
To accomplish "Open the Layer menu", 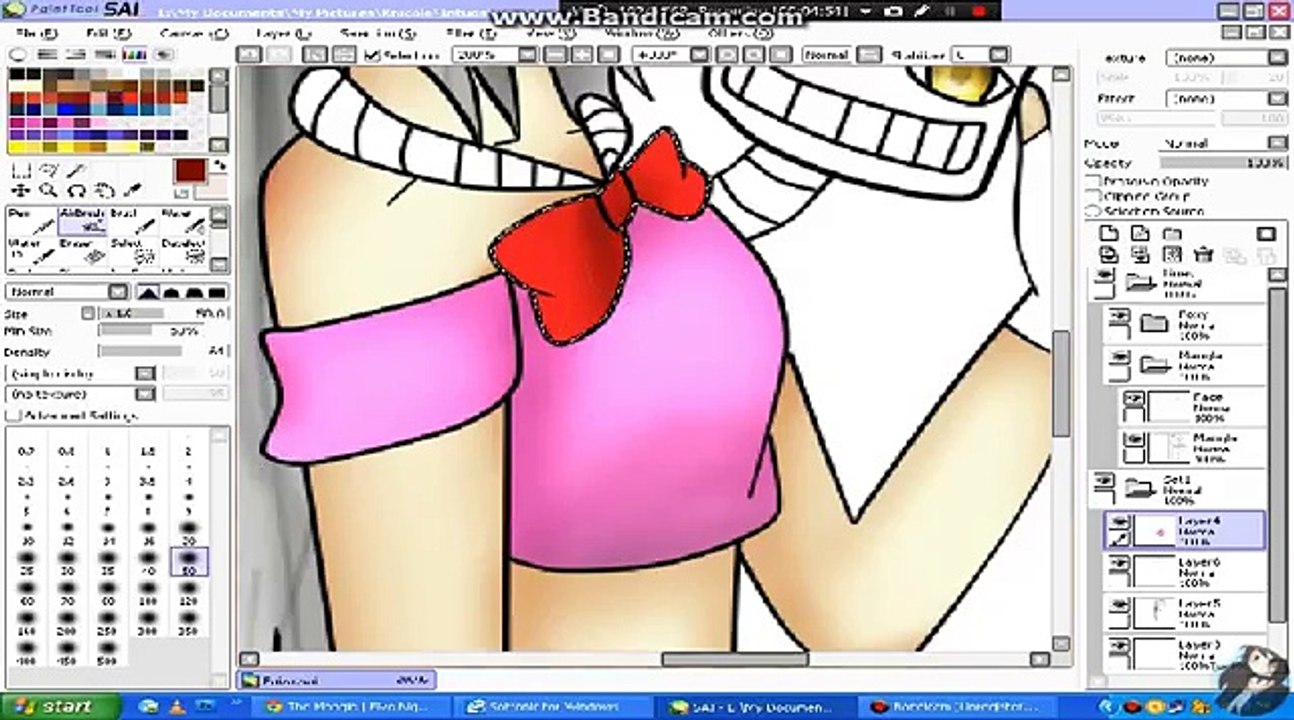I will (x=282, y=33).
